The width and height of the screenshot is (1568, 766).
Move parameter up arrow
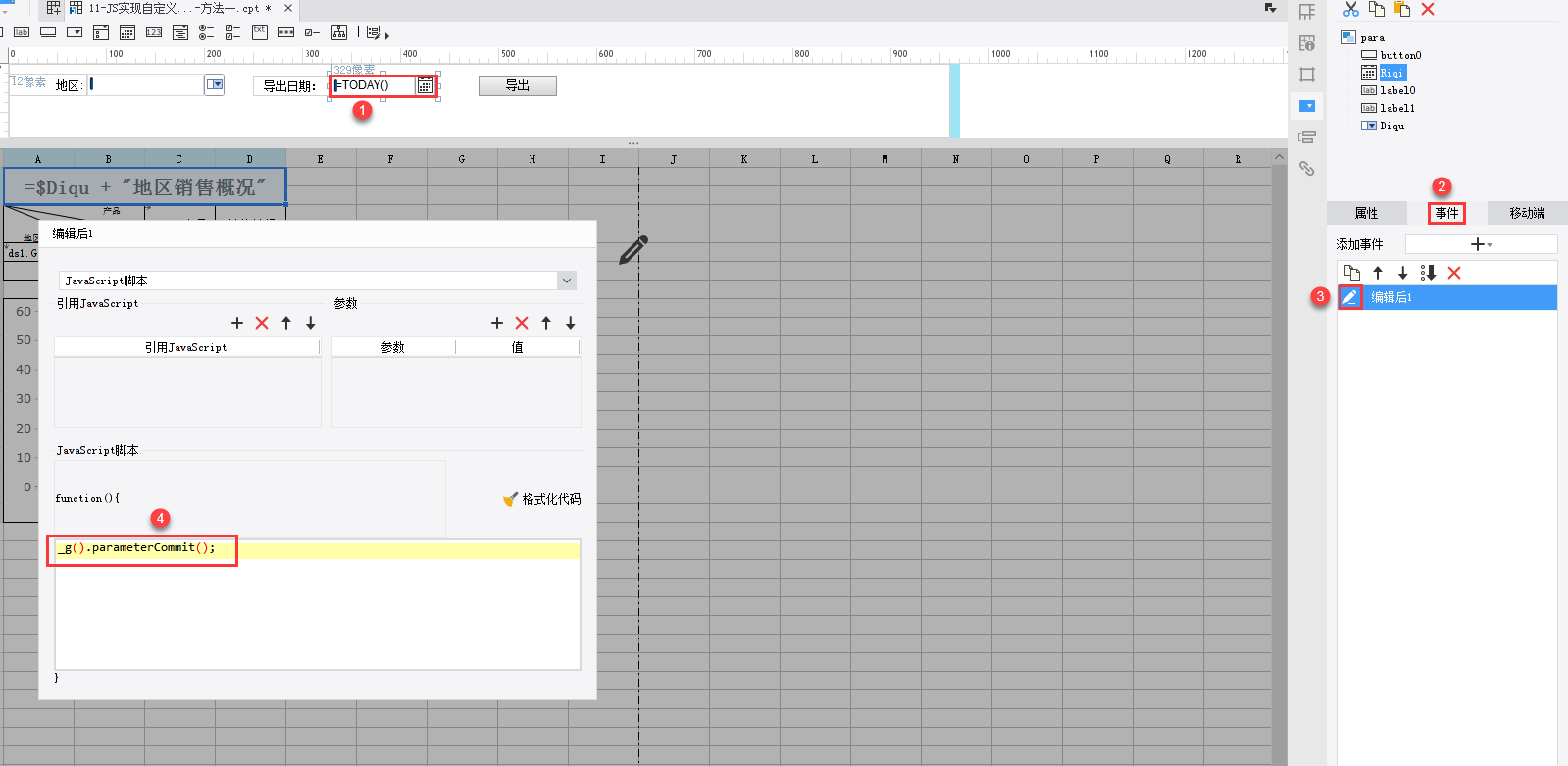(x=546, y=323)
